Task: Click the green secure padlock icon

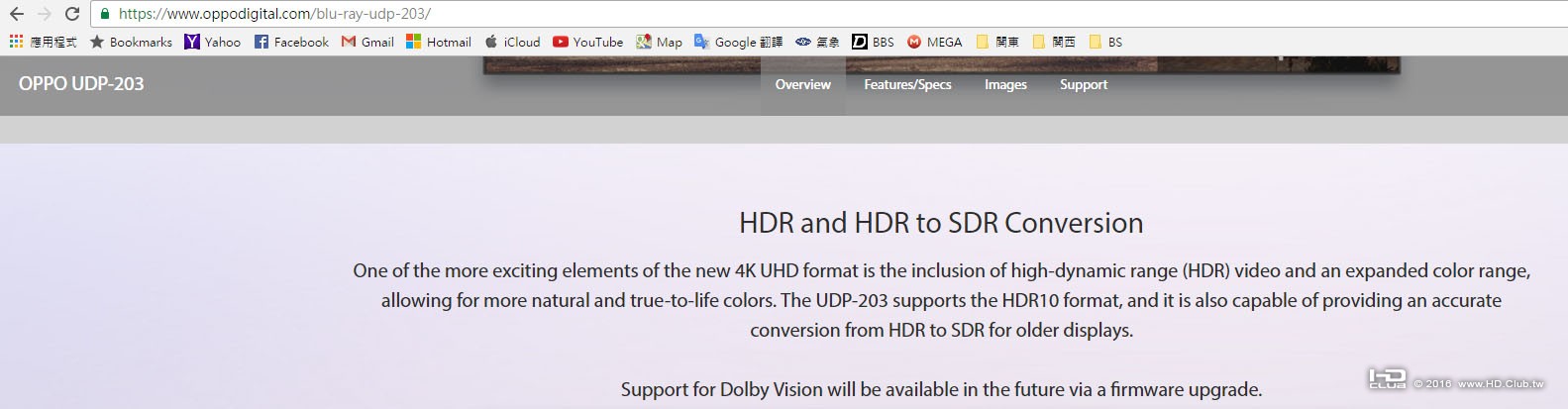Action: [105, 14]
